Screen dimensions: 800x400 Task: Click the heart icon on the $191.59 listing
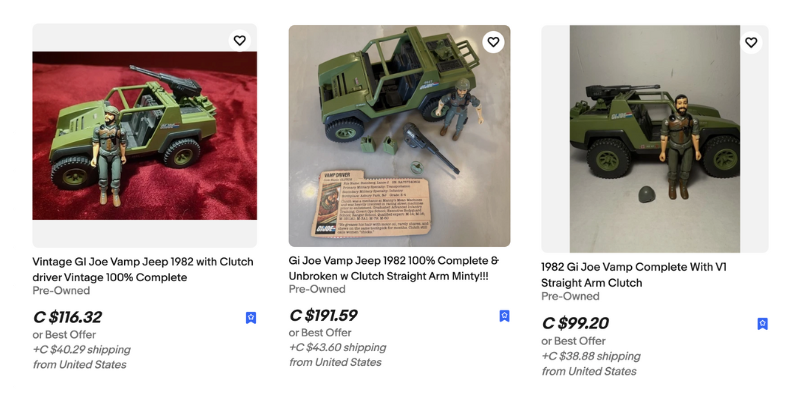point(493,42)
